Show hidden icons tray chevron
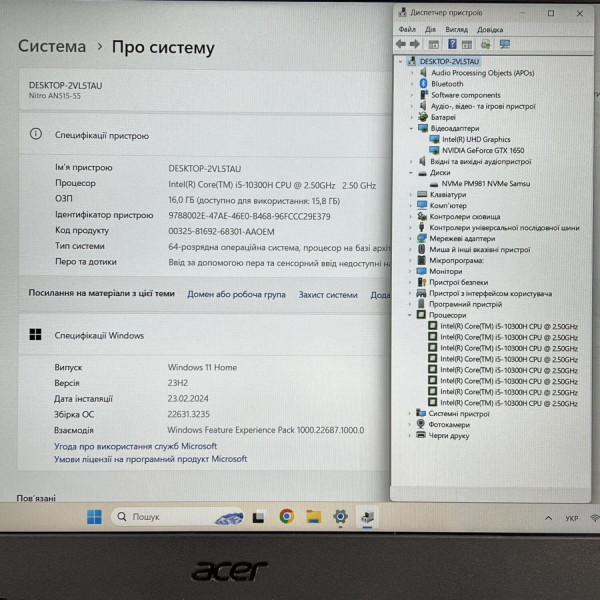Viewport: 600px width, 600px height. [548, 518]
